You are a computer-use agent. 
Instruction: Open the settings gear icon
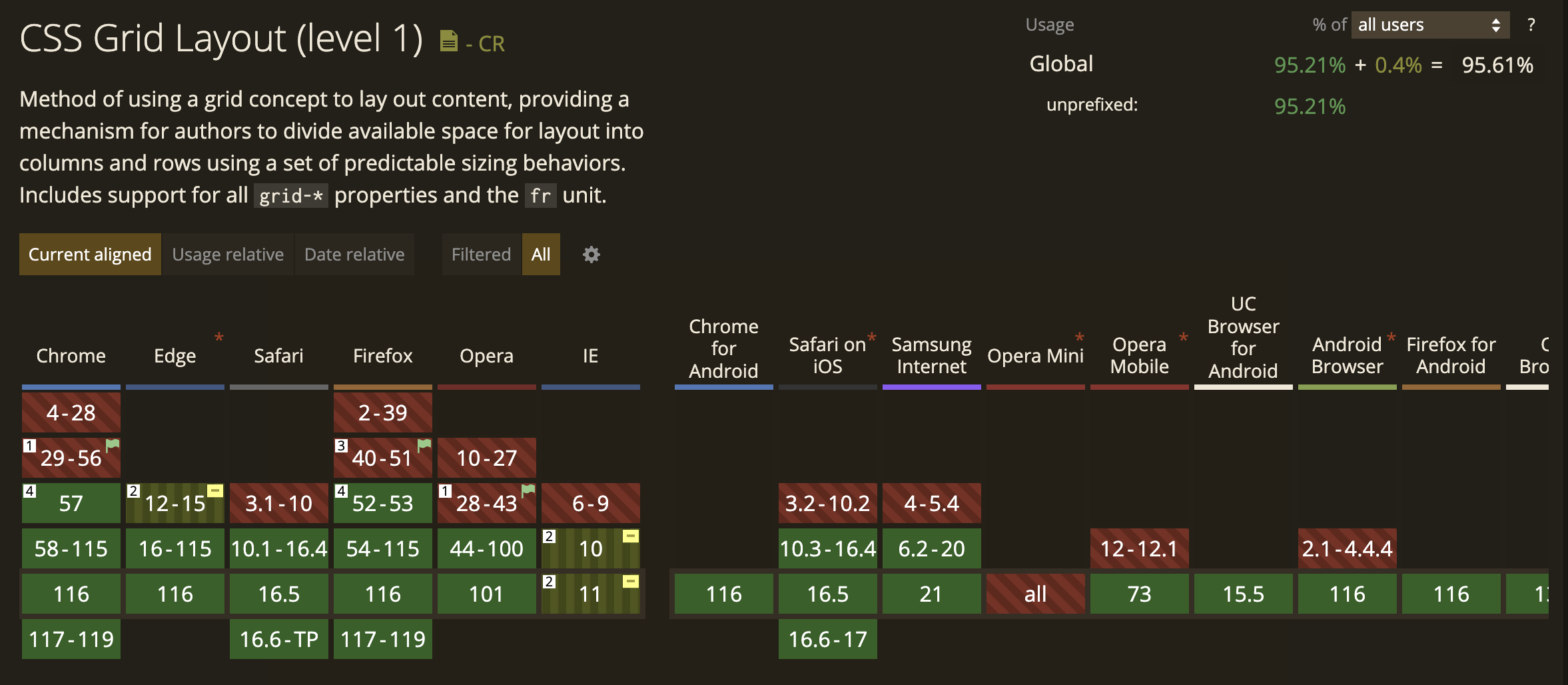pos(591,255)
